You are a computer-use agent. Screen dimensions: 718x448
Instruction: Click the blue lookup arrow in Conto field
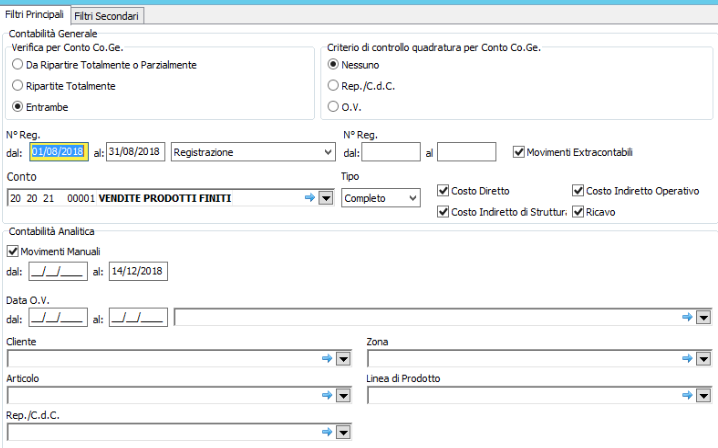click(310, 198)
